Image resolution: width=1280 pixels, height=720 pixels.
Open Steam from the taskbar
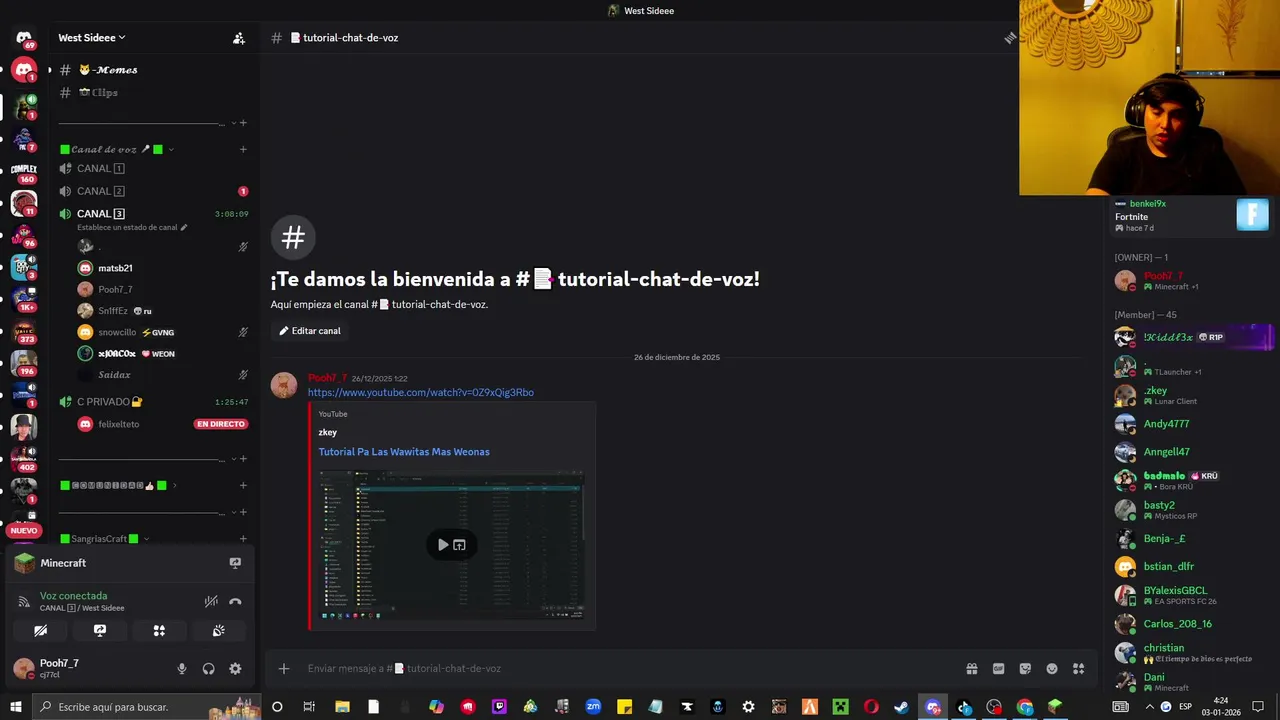click(x=902, y=707)
